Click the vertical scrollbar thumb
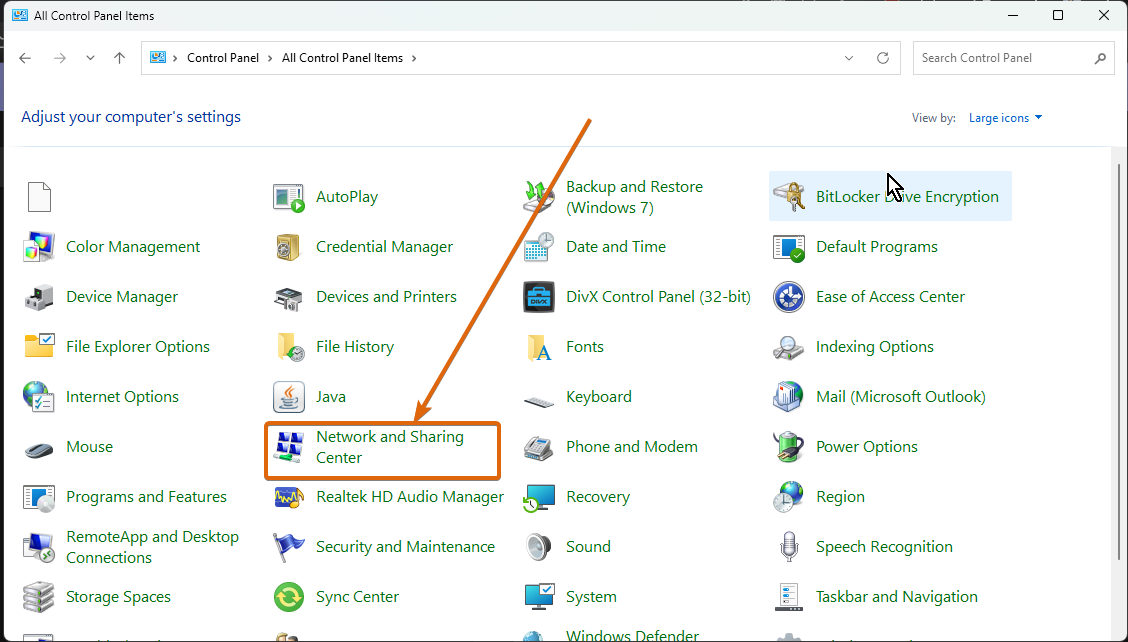The width and height of the screenshot is (1128, 642). [1119, 362]
